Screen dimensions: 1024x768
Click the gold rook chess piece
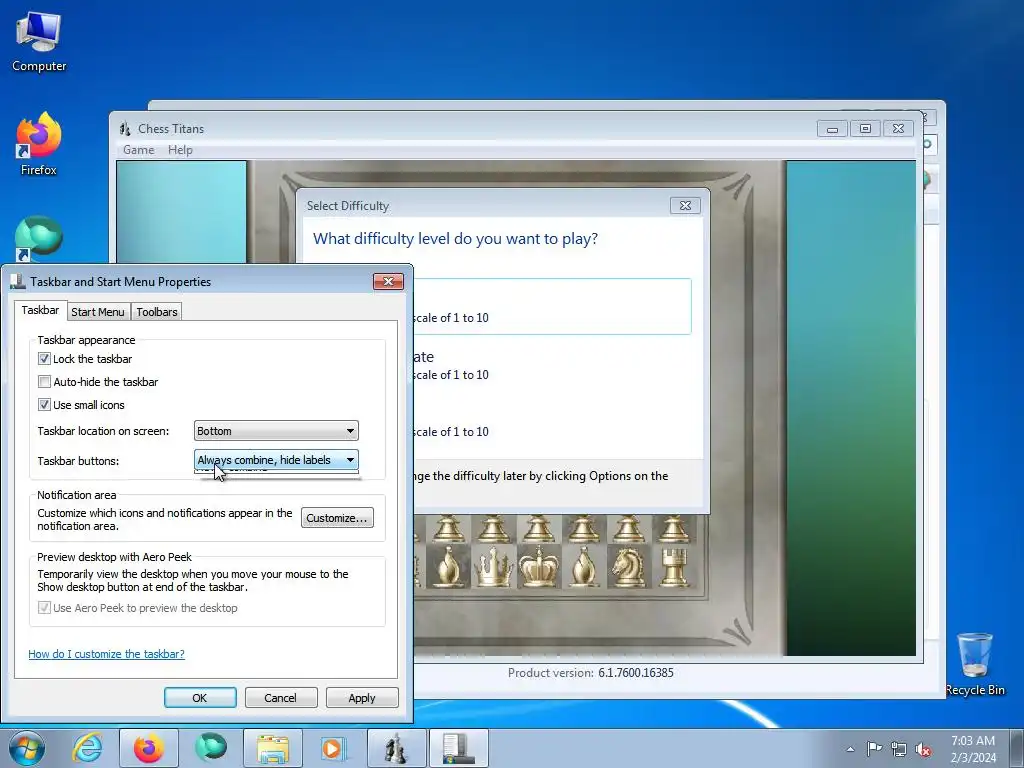click(675, 567)
